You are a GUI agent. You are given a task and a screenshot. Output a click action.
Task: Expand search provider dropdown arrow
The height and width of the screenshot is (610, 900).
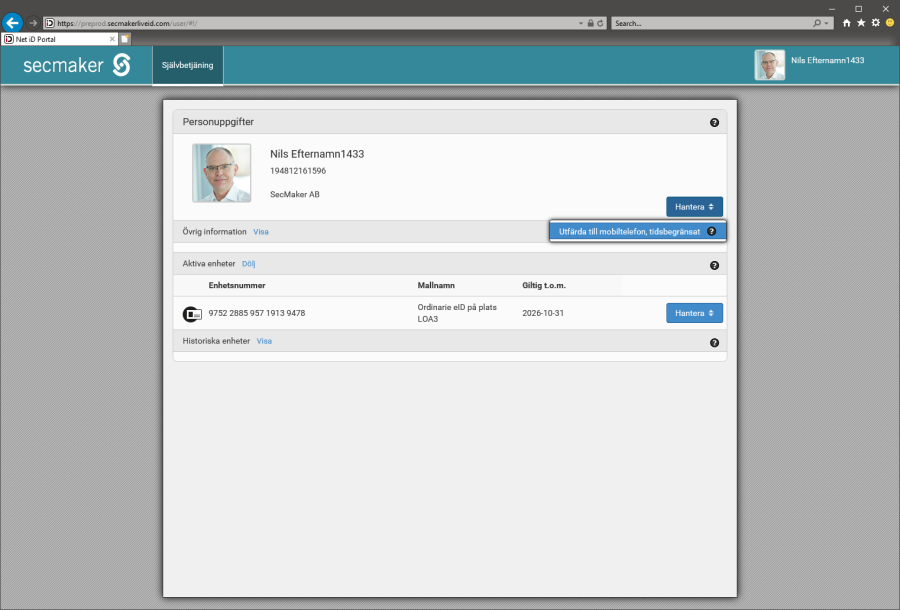point(827,24)
